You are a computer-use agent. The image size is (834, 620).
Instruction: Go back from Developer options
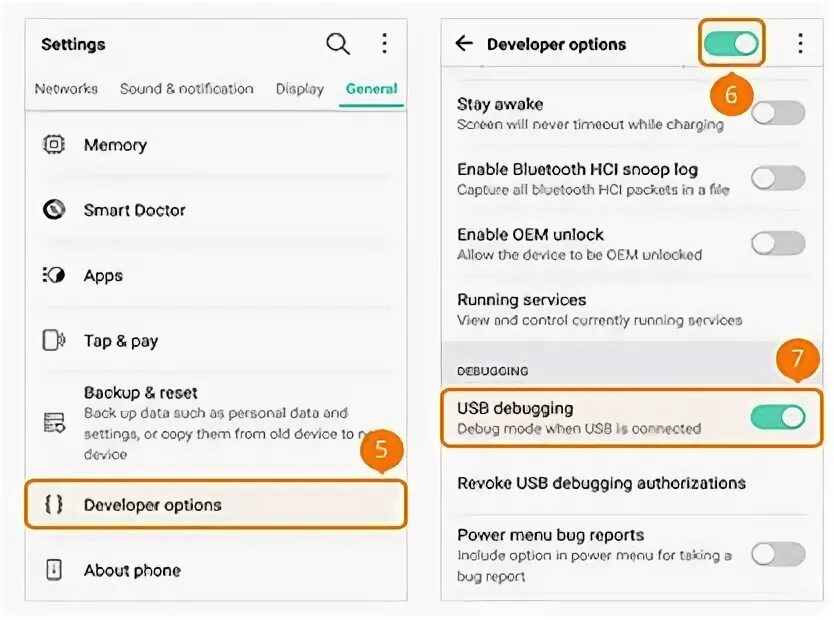pos(464,43)
